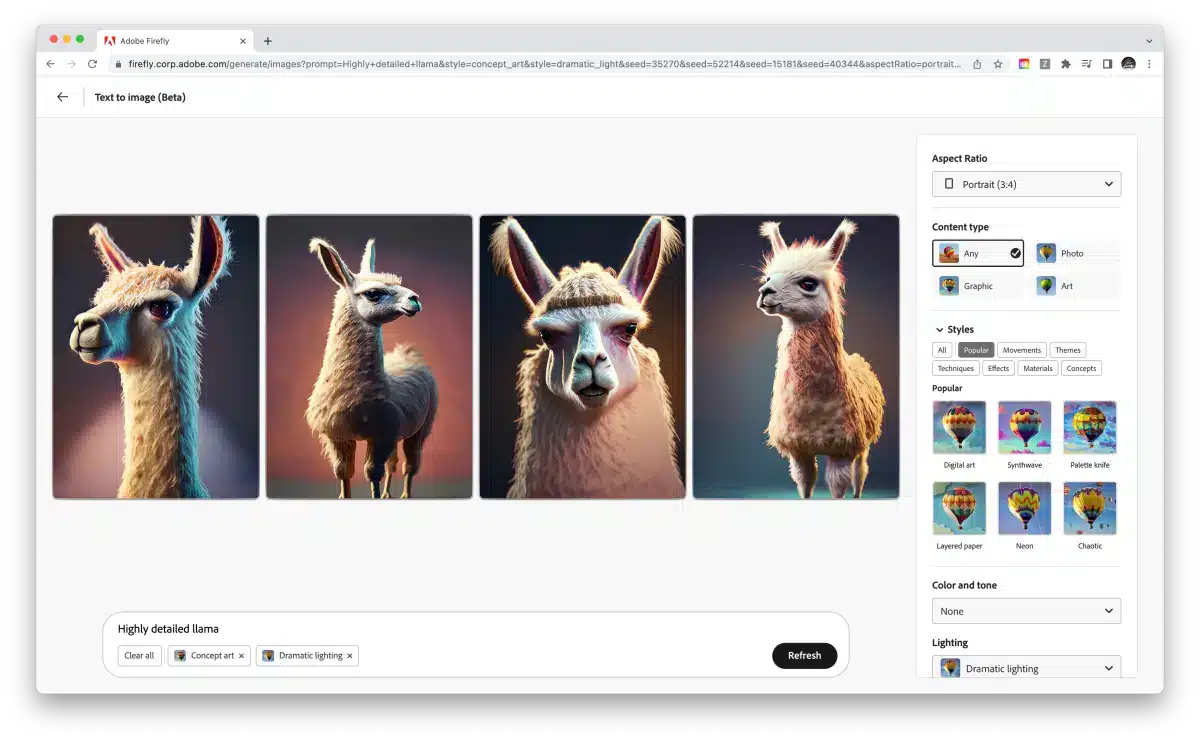Open the Techniques style category

click(x=955, y=368)
